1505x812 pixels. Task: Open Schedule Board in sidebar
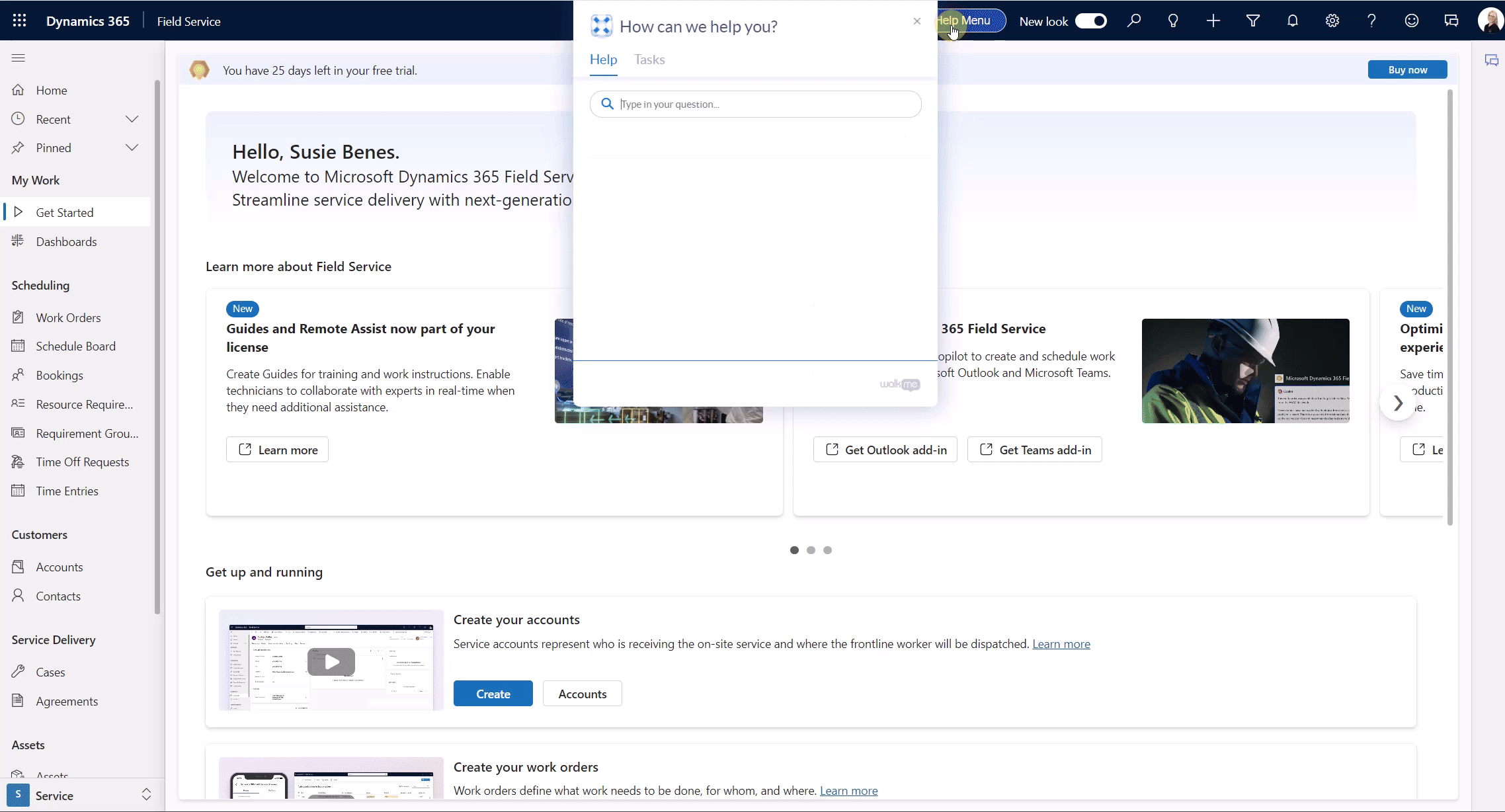point(75,346)
